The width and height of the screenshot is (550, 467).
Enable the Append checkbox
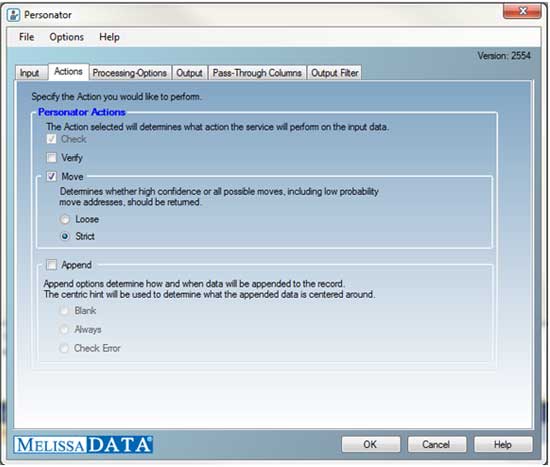(52, 265)
